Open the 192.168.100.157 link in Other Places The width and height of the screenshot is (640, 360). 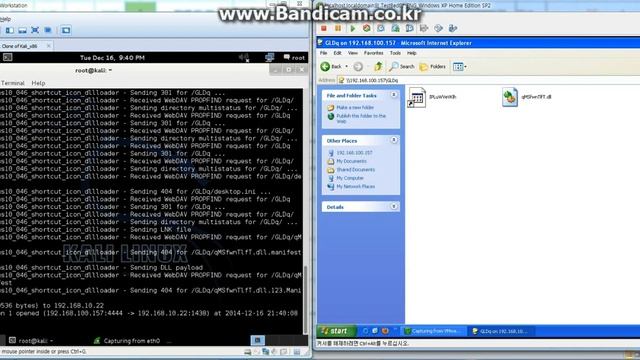click(354, 153)
